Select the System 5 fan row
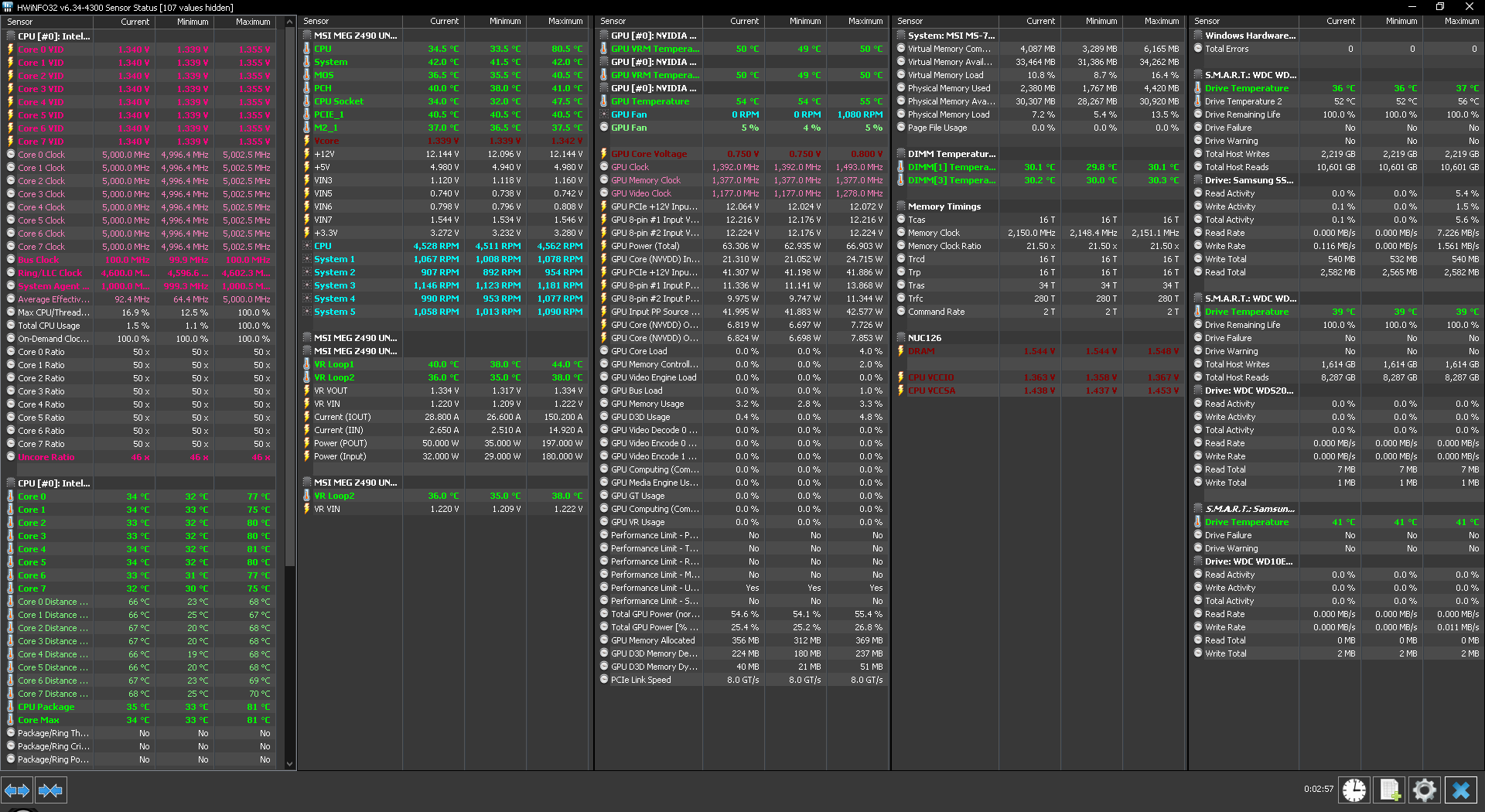This screenshot has width=1485, height=812. click(x=443, y=312)
